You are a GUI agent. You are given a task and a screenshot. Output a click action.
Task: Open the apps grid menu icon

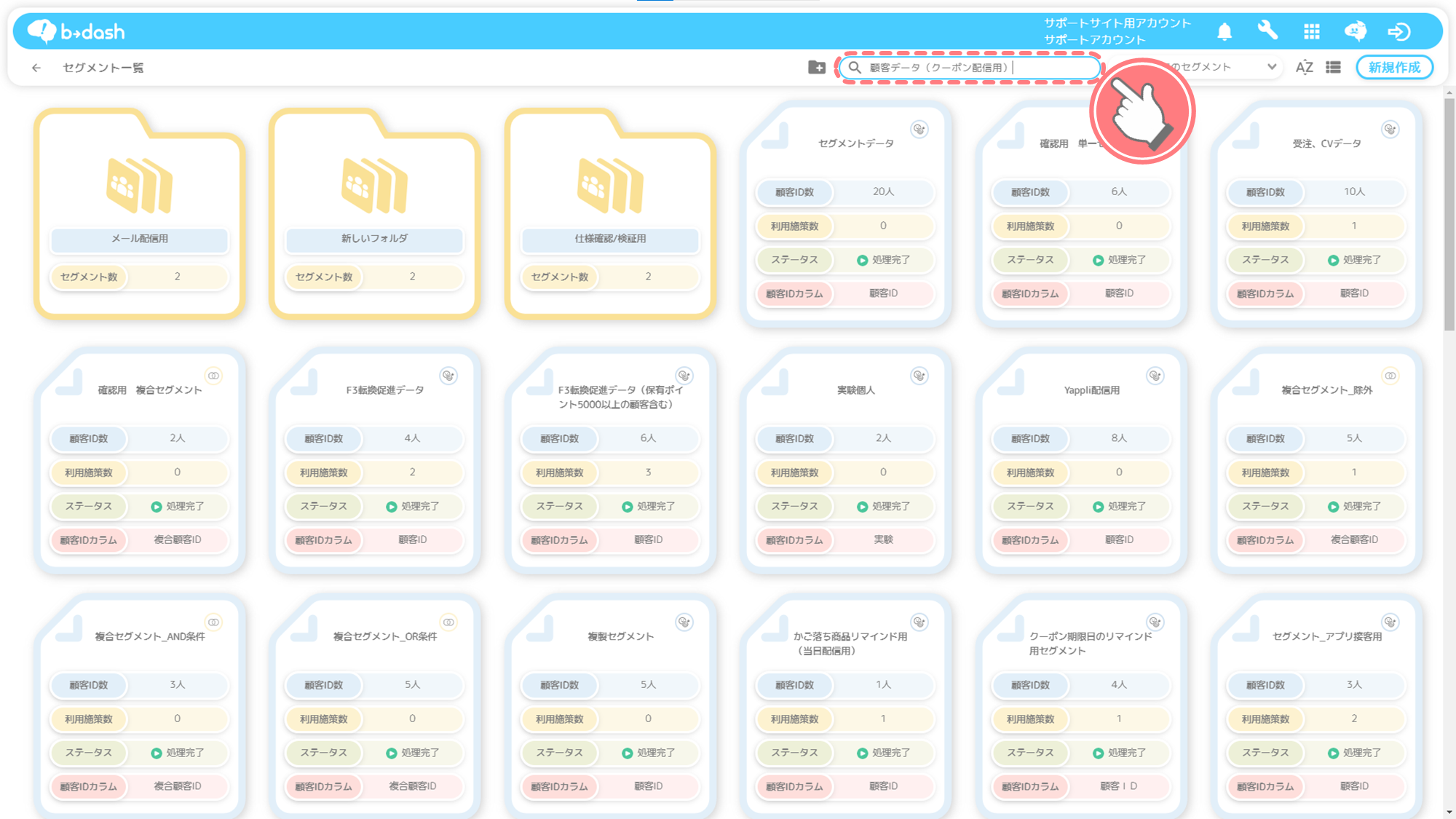[x=1312, y=31]
